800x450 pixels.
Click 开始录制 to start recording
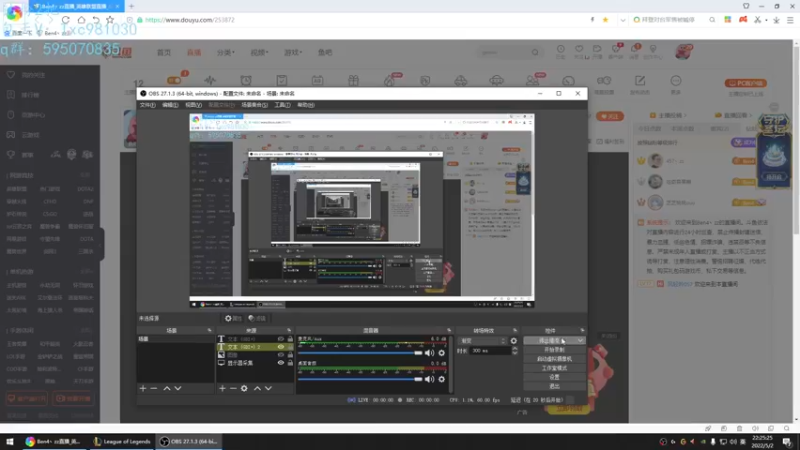554,350
